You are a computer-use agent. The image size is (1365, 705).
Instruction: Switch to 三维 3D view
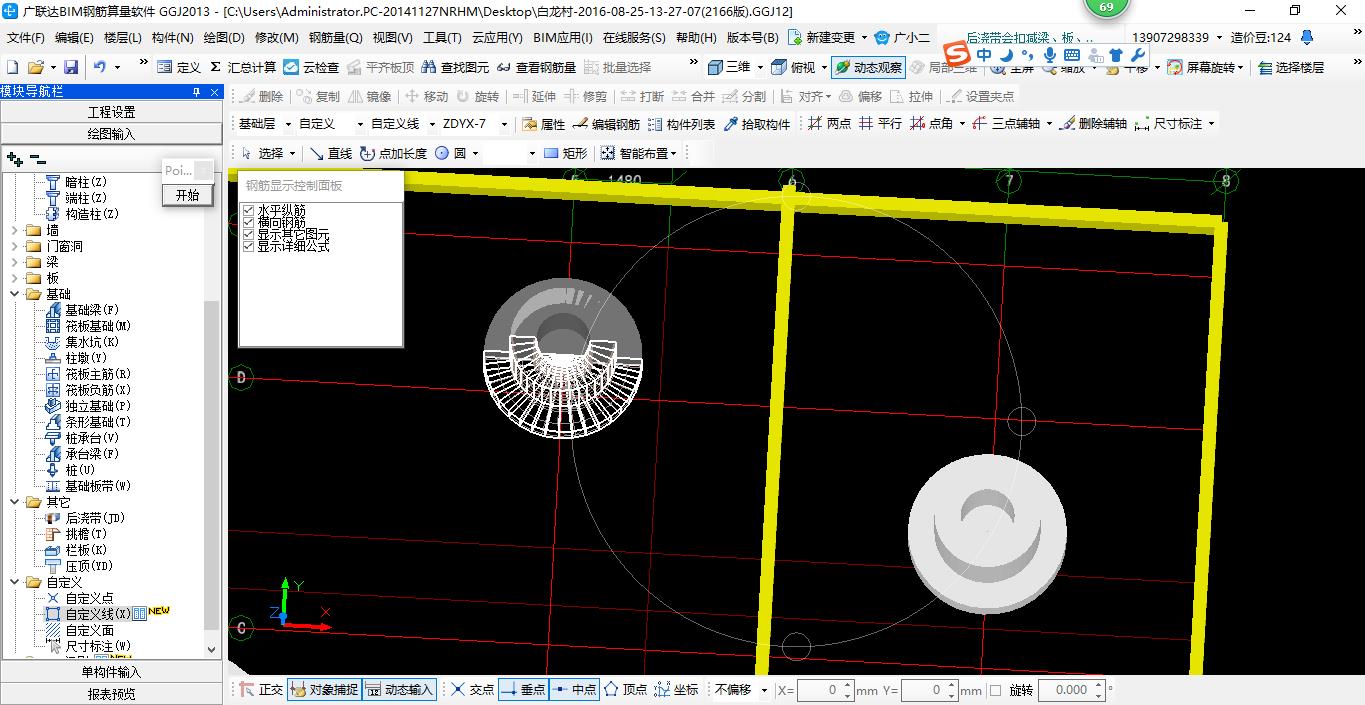coord(729,67)
